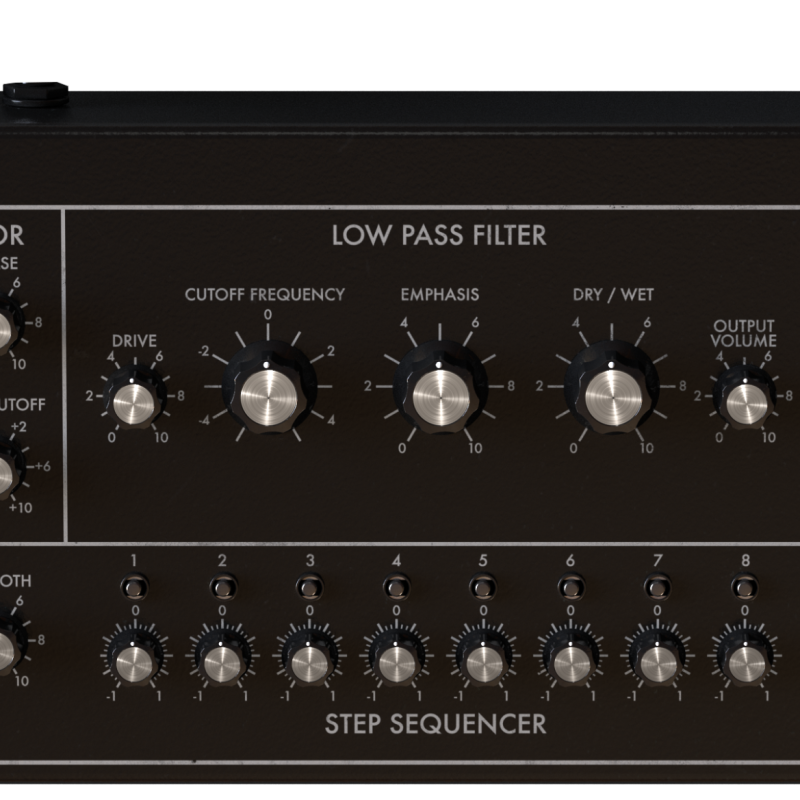This screenshot has width=800, height=800.
Task: Click the step 4 sequencer knob
Action: (397, 660)
